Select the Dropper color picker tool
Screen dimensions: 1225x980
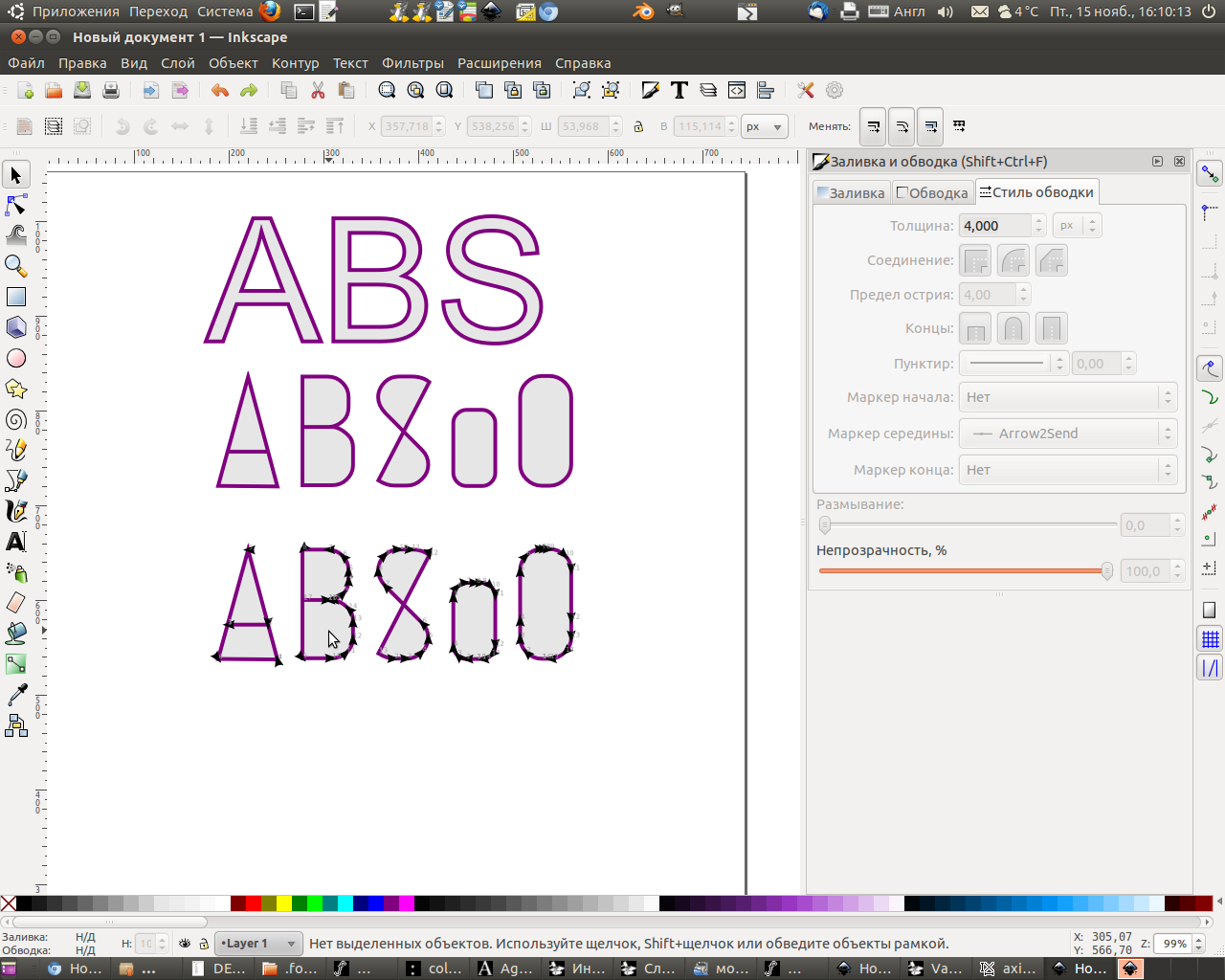(16, 695)
